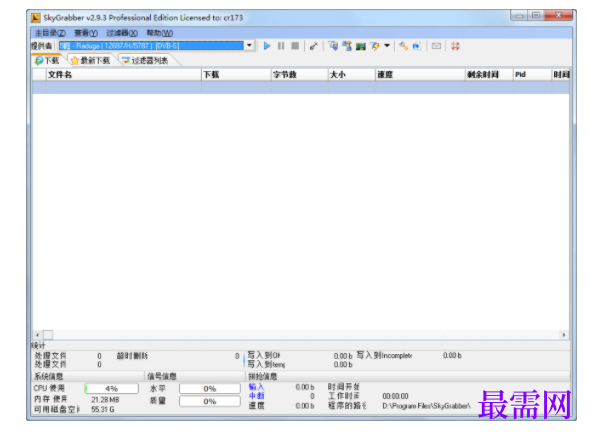Click the blue window toolbar icon
The image size is (590, 436).
pyautogui.click(x=417, y=46)
